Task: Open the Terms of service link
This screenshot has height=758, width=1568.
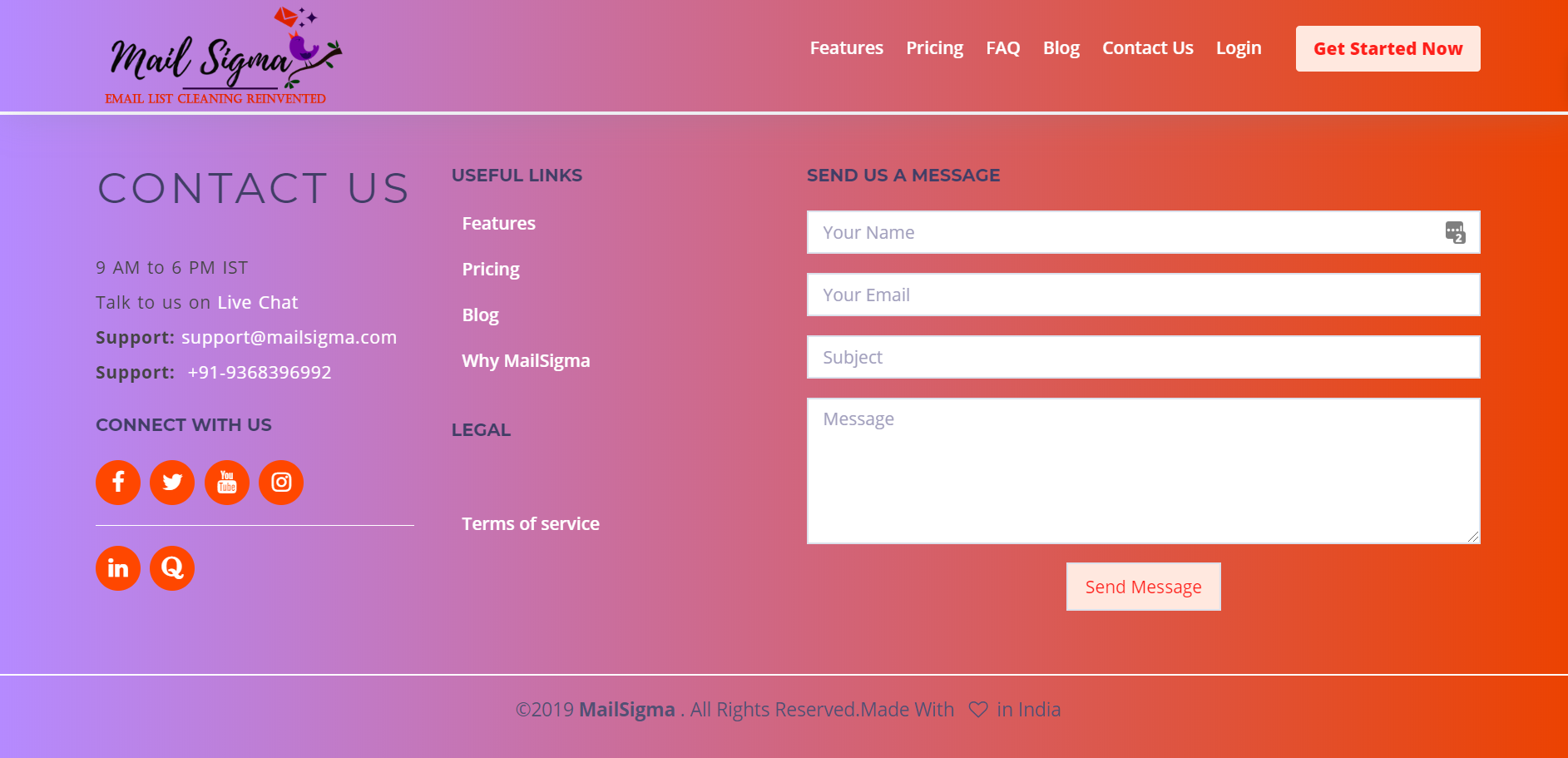Action: (x=531, y=524)
